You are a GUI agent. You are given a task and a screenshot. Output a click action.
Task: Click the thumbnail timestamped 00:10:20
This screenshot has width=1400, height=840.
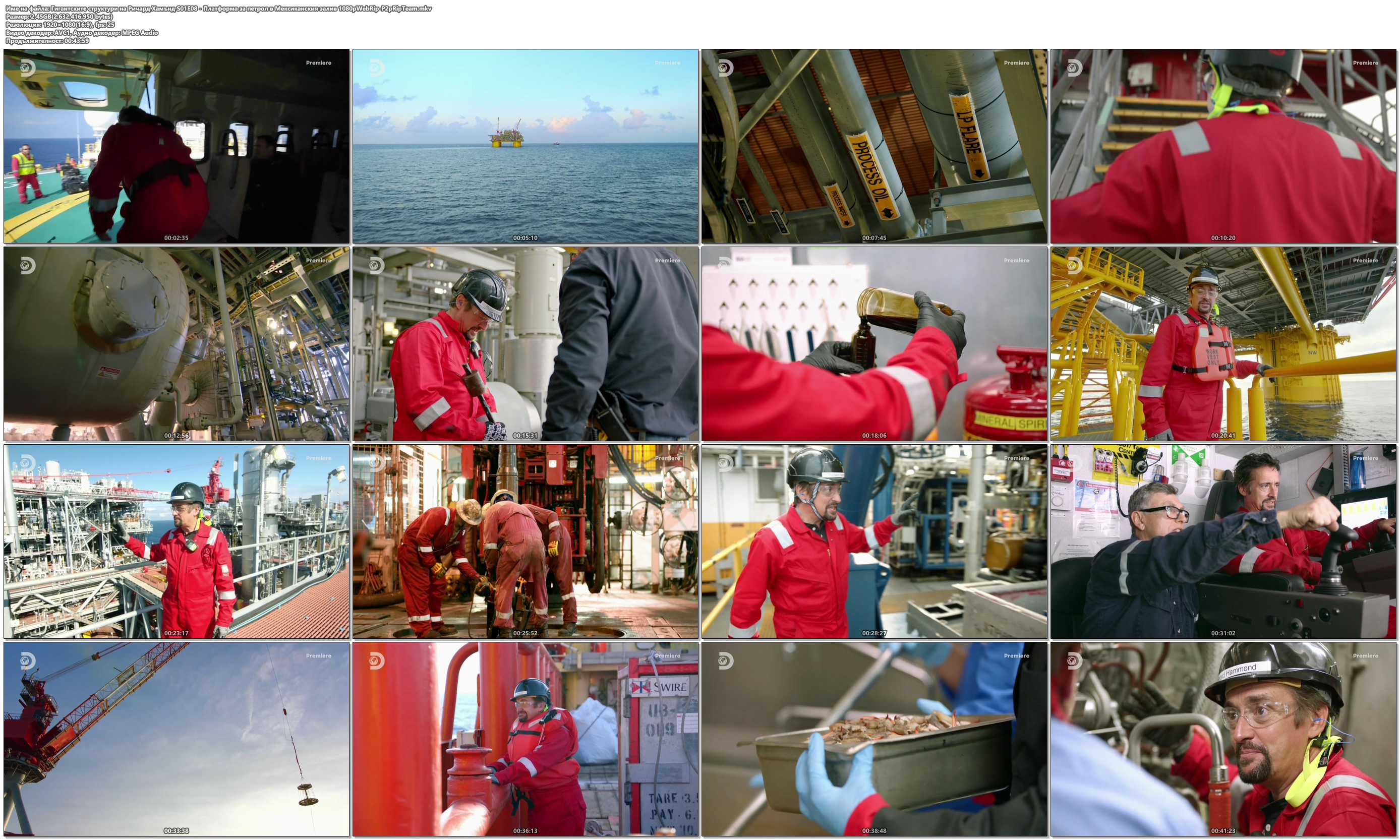1223,146
